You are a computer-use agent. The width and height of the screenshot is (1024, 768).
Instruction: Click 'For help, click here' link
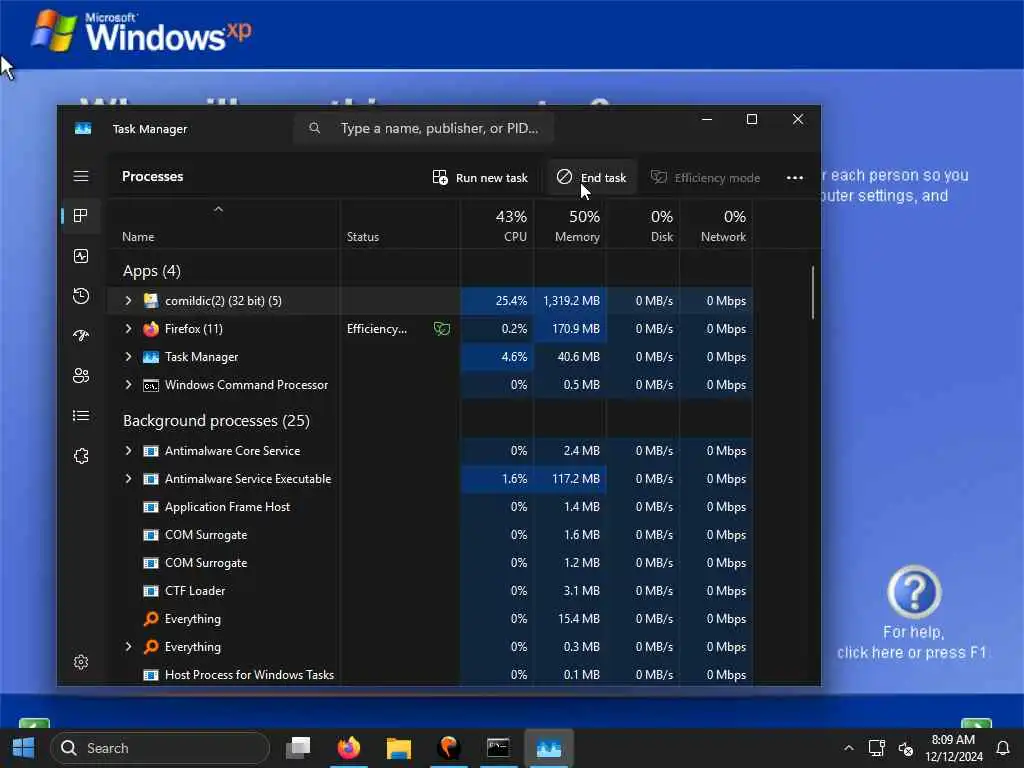pyautogui.click(x=912, y=643)
